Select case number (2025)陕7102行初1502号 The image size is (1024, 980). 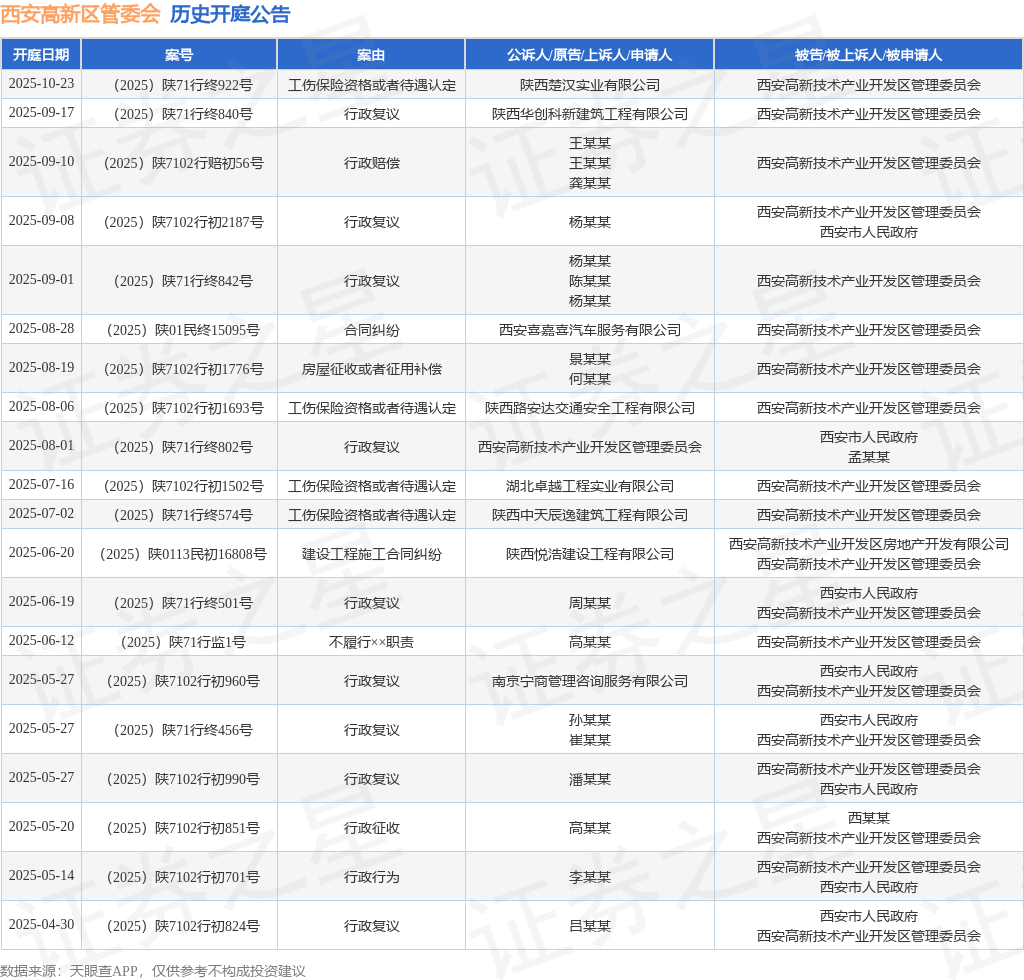180,486
